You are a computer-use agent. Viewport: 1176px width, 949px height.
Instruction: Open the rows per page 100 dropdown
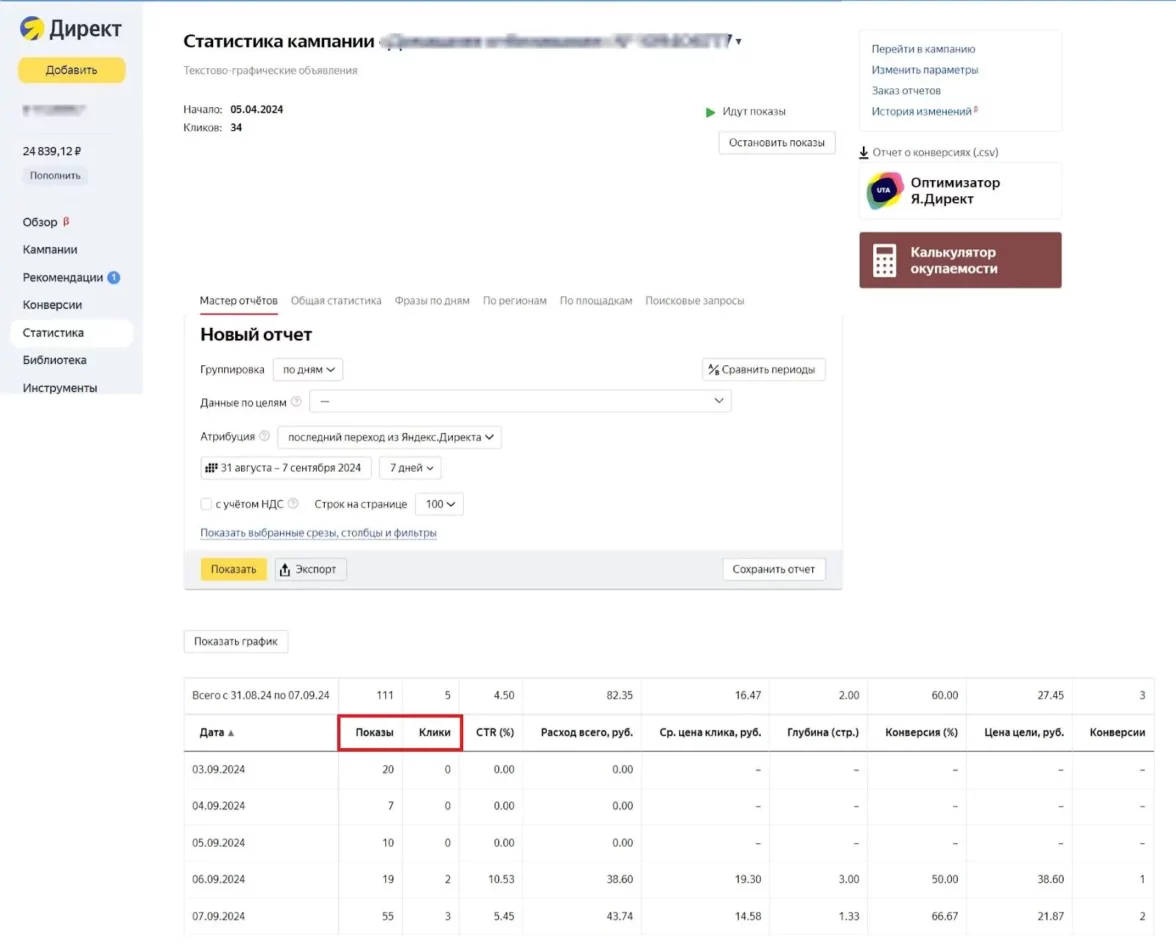[439, 505]
